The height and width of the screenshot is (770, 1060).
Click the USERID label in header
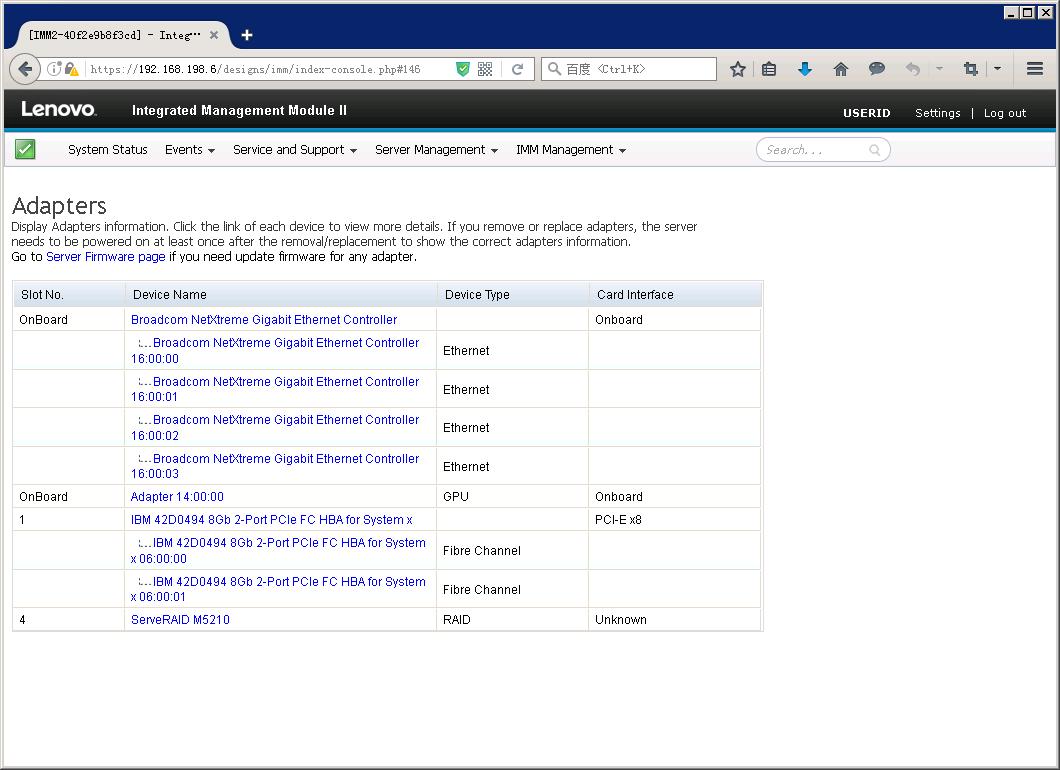[866, 113]
